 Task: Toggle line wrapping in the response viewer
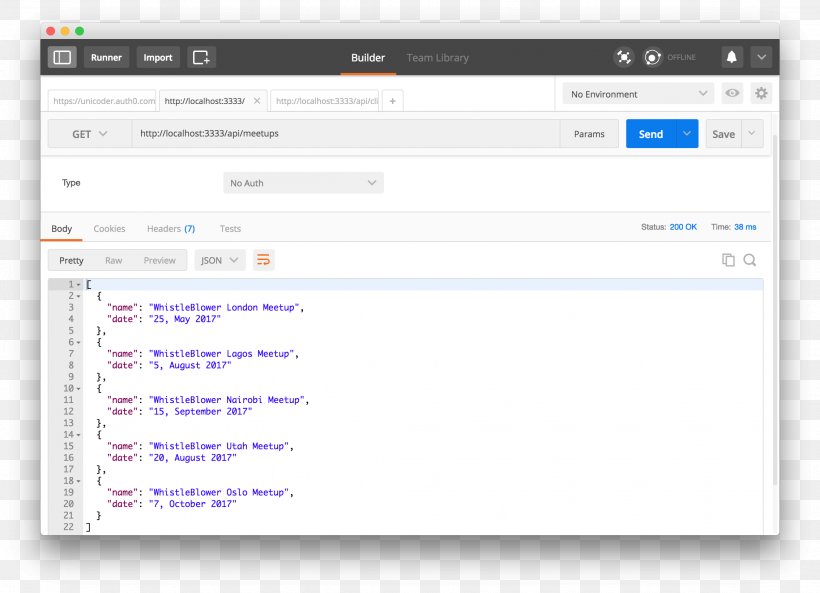point(264,259)
